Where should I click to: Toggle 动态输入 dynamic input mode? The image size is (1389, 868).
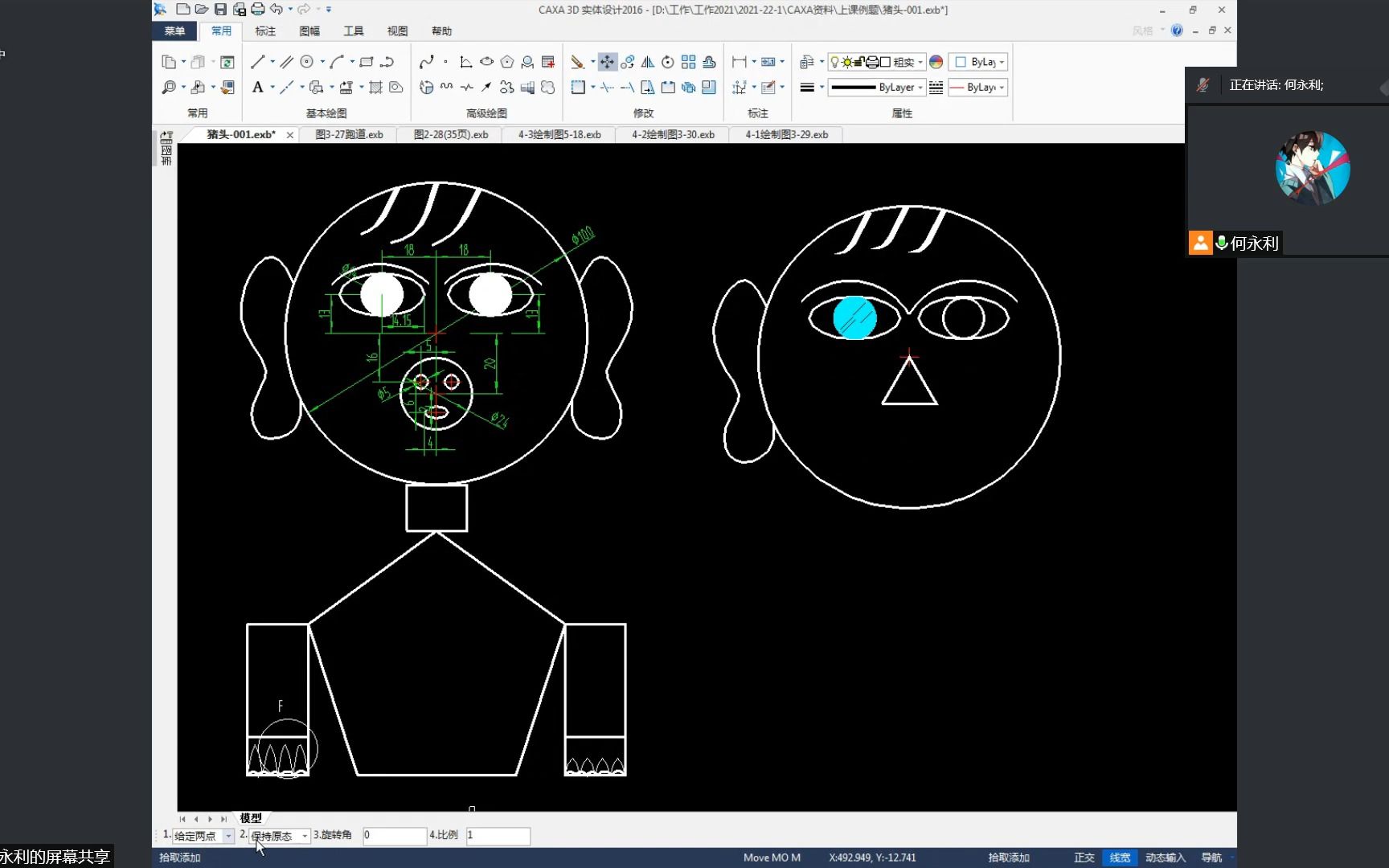1166,858
